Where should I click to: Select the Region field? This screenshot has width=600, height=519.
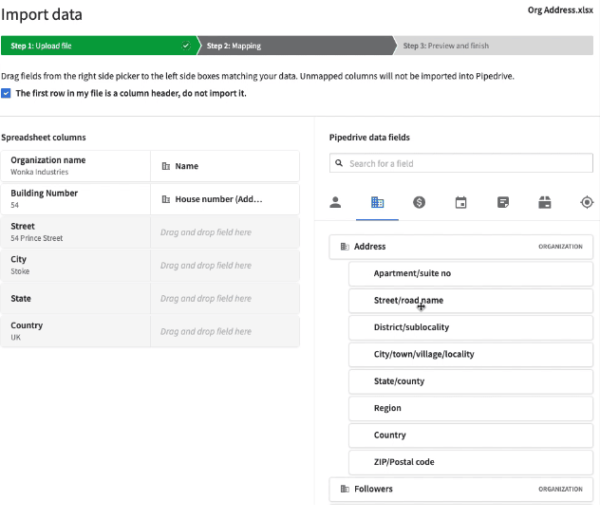[471, 408]
